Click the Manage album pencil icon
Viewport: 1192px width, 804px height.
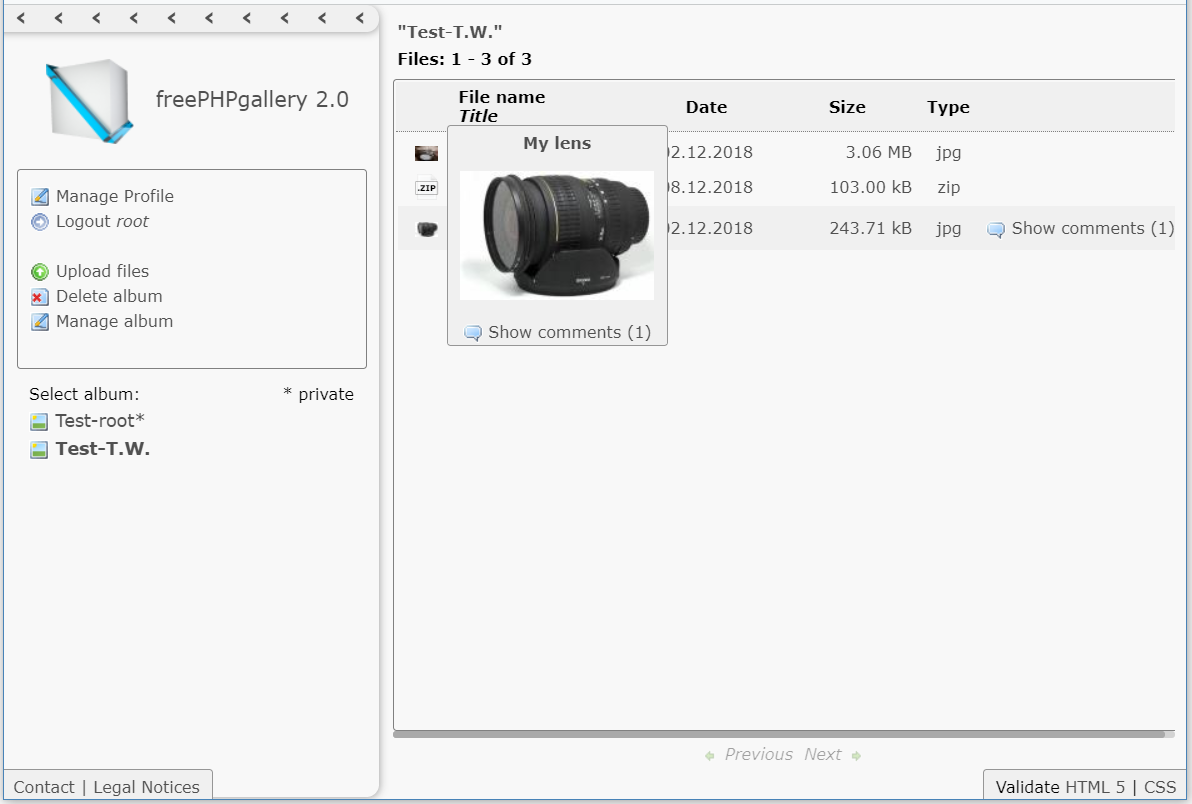[40, 321]
